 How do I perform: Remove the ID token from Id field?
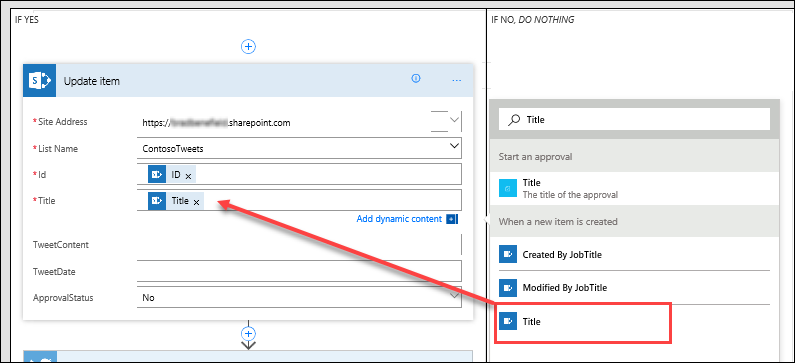188,176
